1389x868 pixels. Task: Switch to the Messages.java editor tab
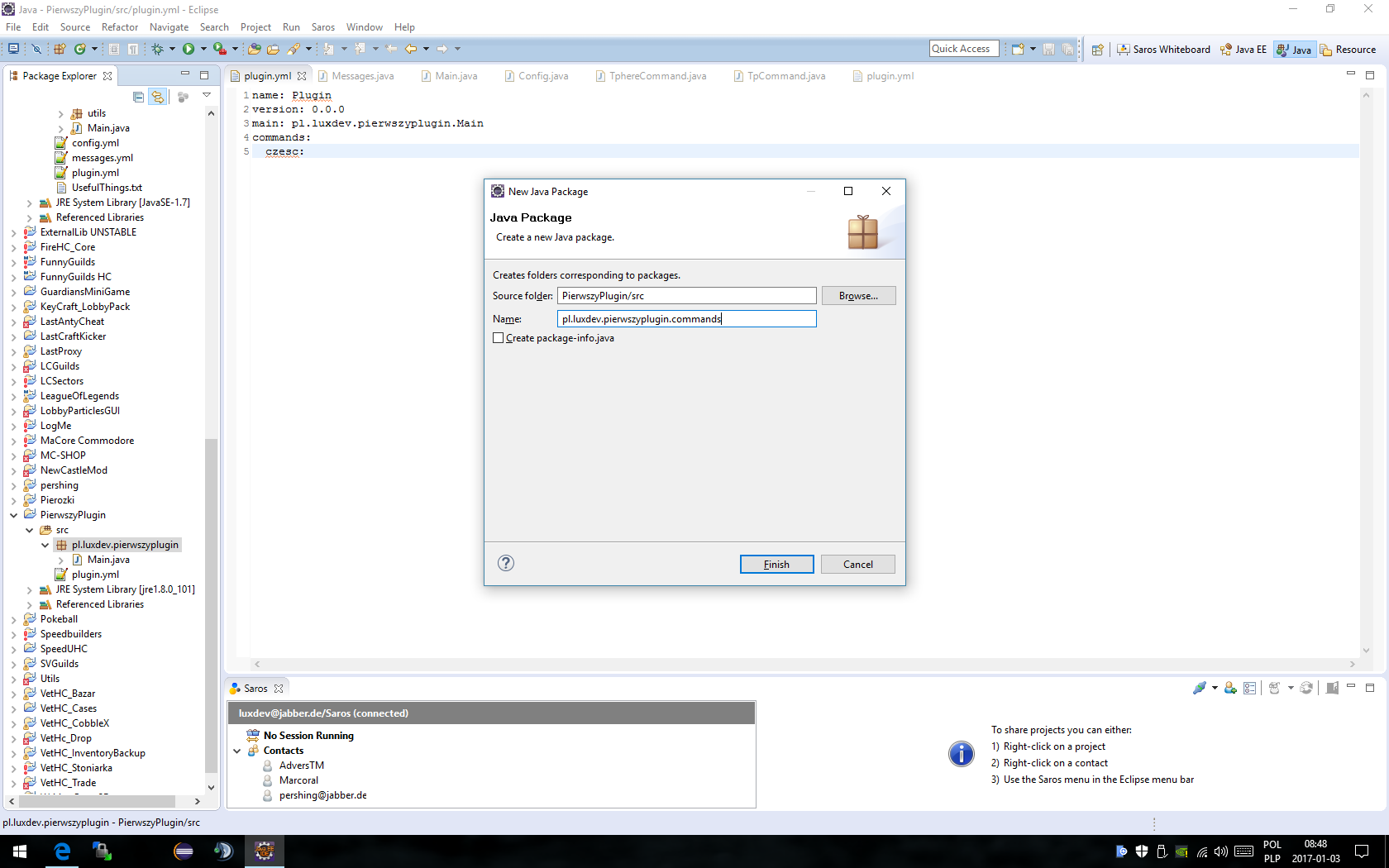362,76
